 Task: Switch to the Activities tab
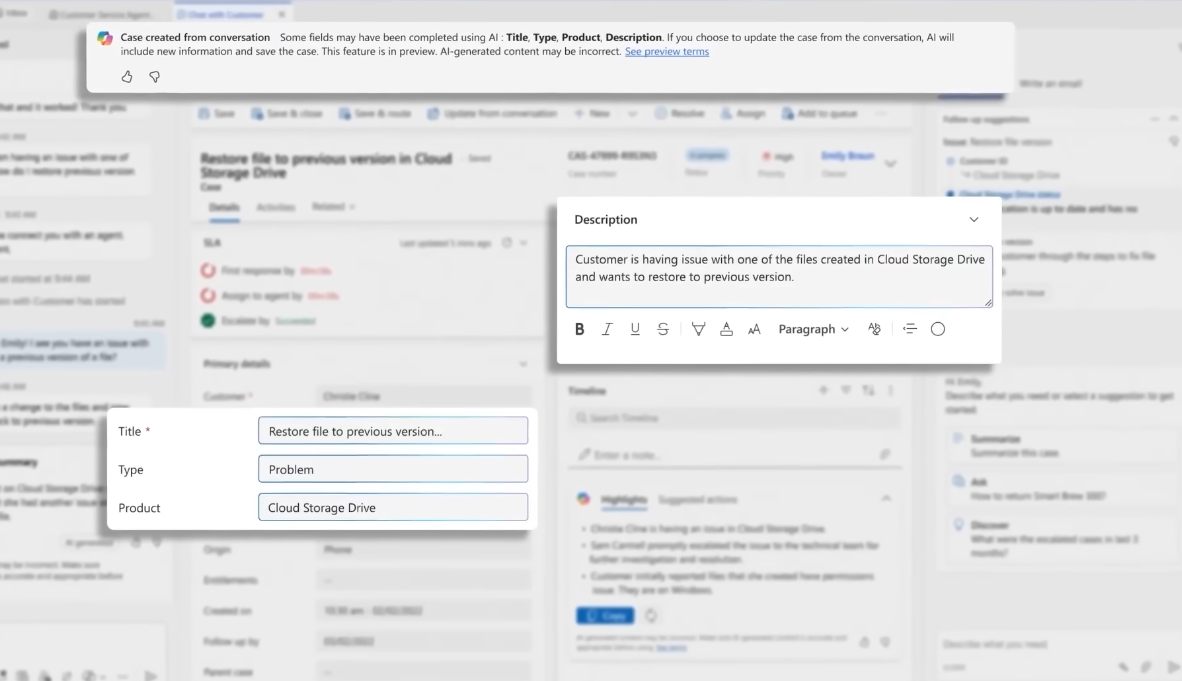pyautogui.click(x=275, y=207)
